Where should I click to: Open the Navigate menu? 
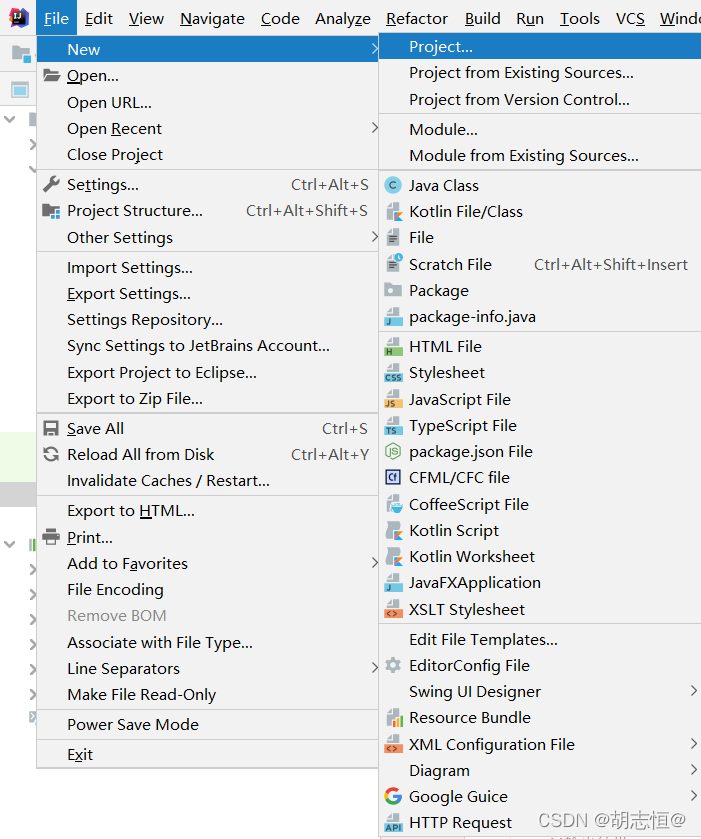pos(212,19)
